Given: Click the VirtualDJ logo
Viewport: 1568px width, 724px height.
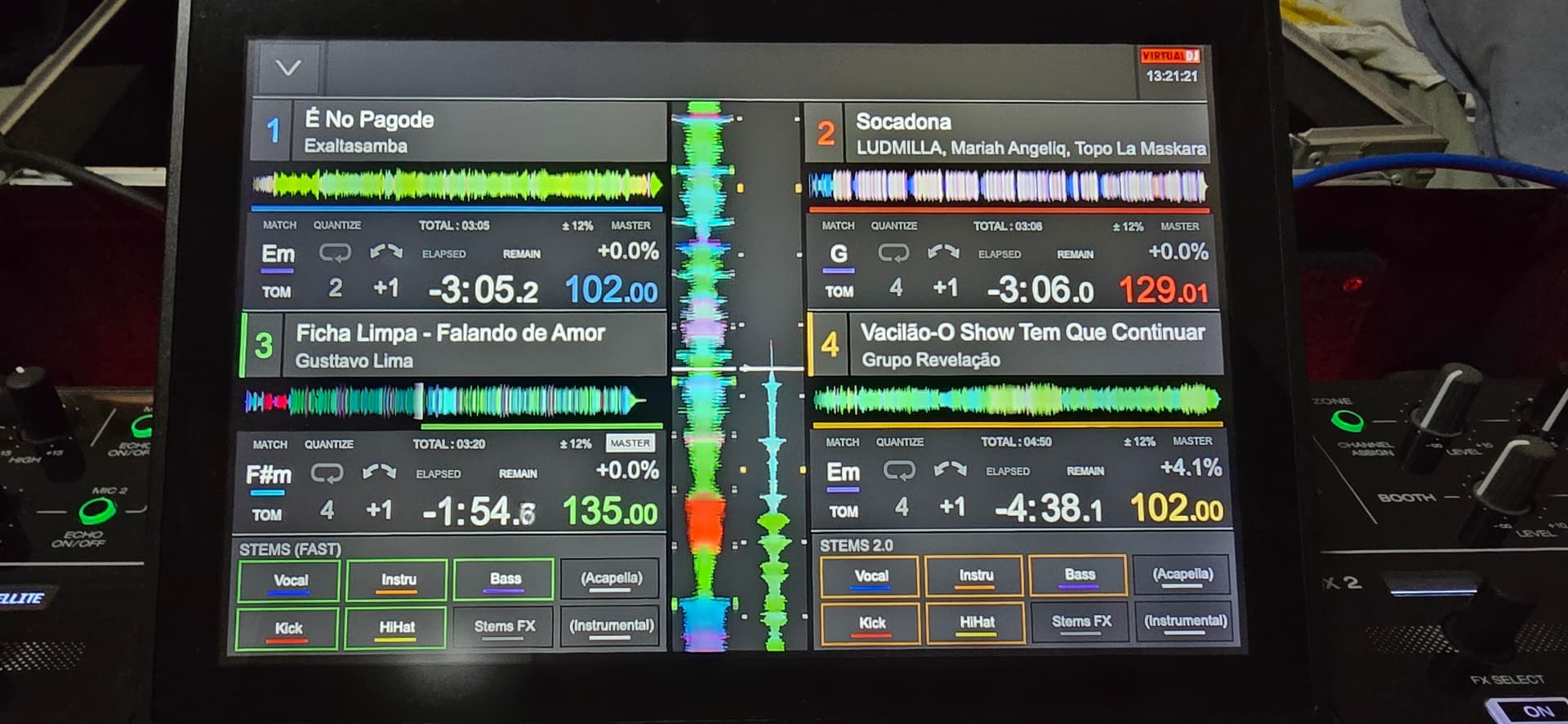Looking at the screenshot, I should click(x=1170, y=56).
